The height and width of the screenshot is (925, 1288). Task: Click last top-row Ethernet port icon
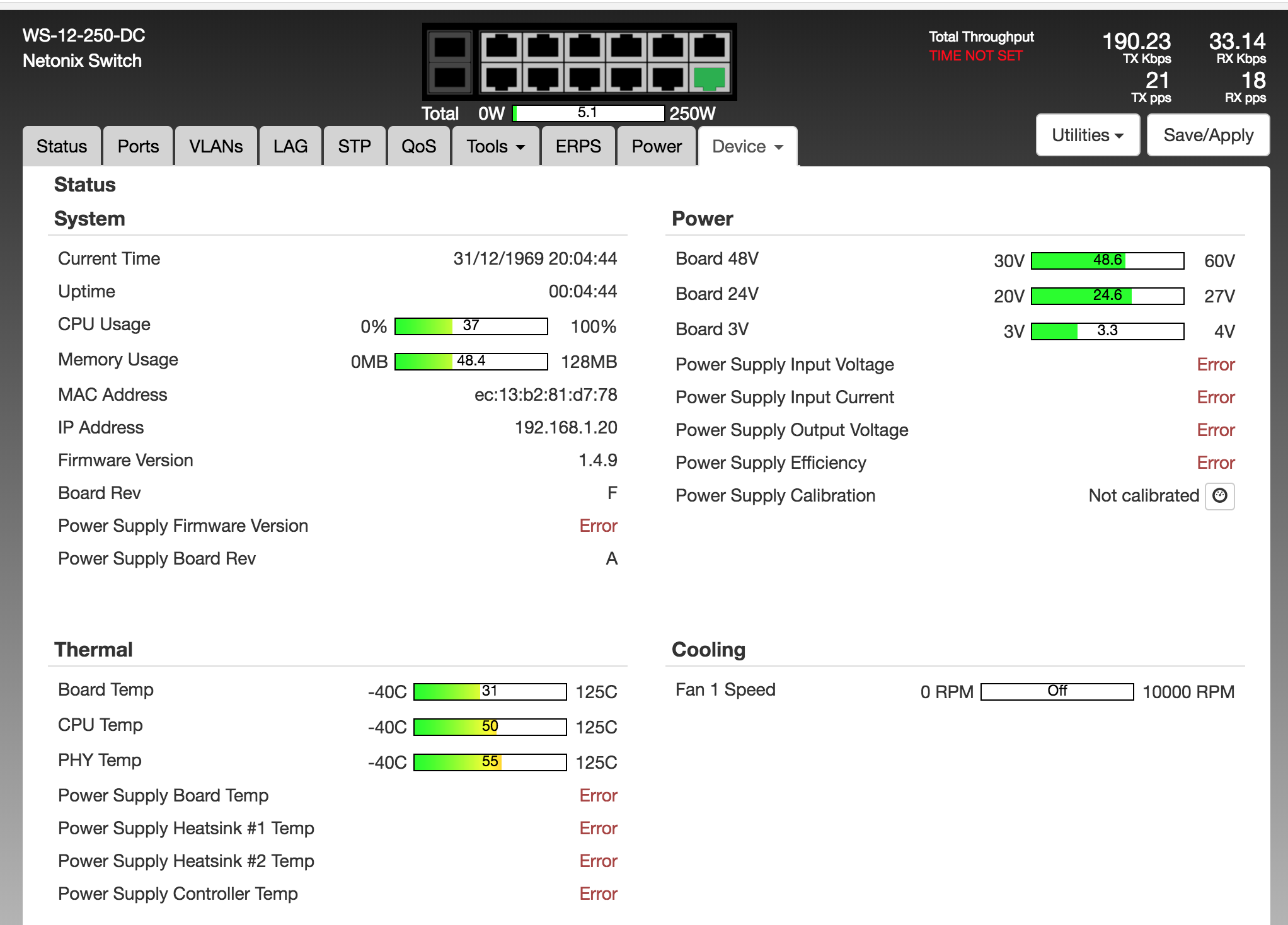(709, 47)
